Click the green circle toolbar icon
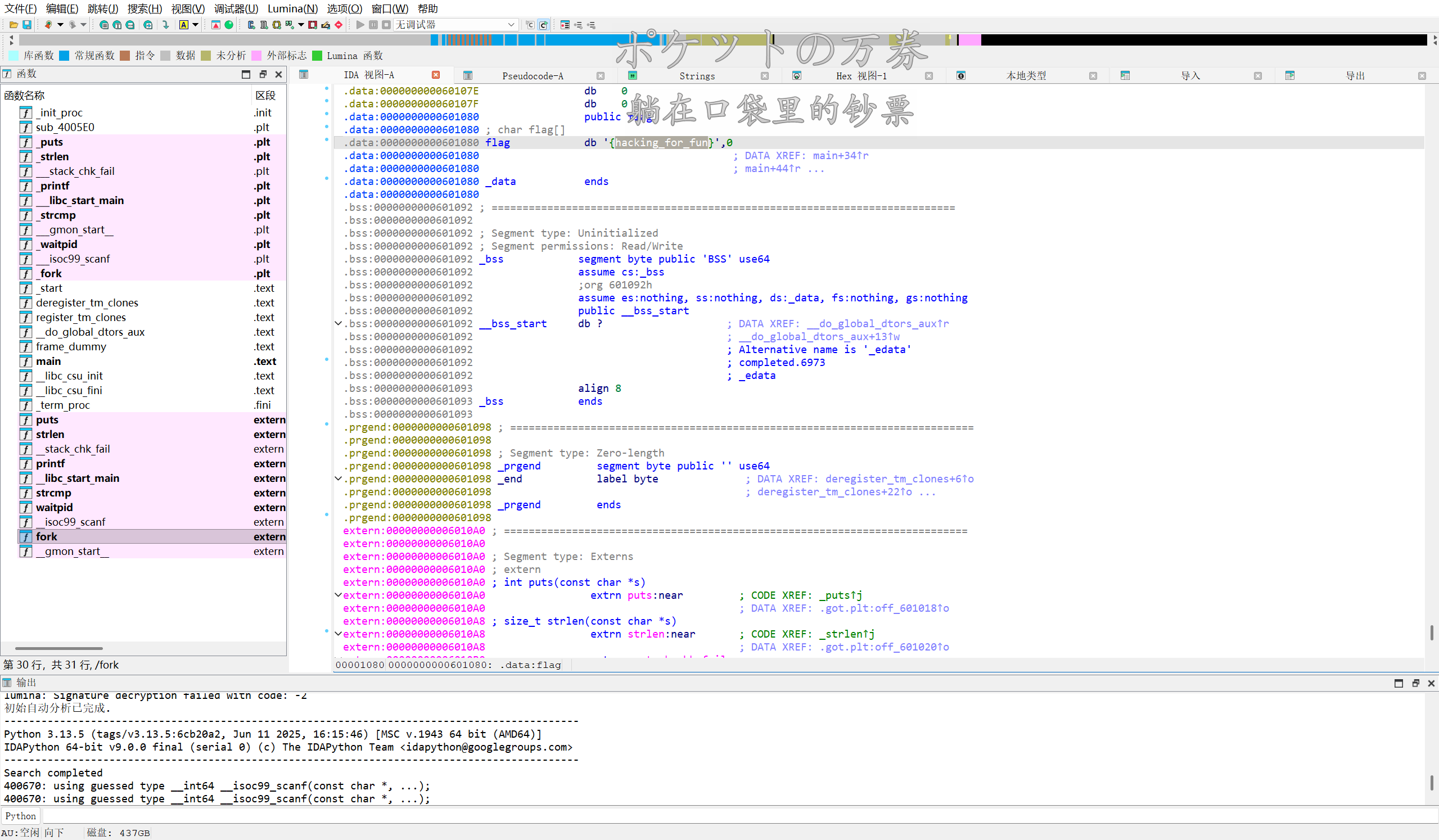 pyautogui.click(x=229, y=25)
